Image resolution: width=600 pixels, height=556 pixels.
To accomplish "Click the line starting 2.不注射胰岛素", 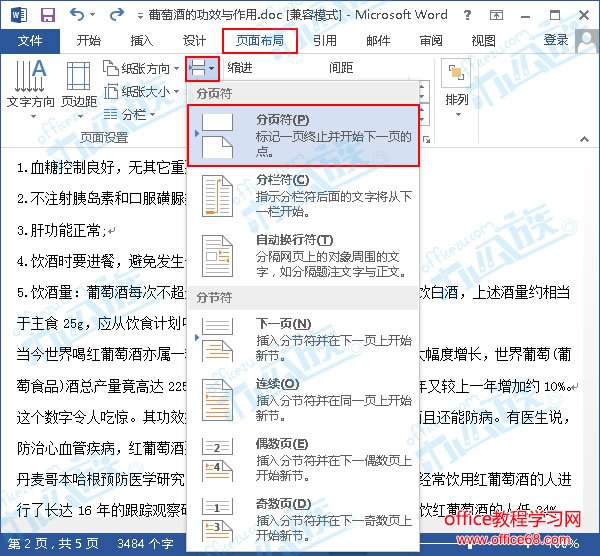I will point(101,199).
